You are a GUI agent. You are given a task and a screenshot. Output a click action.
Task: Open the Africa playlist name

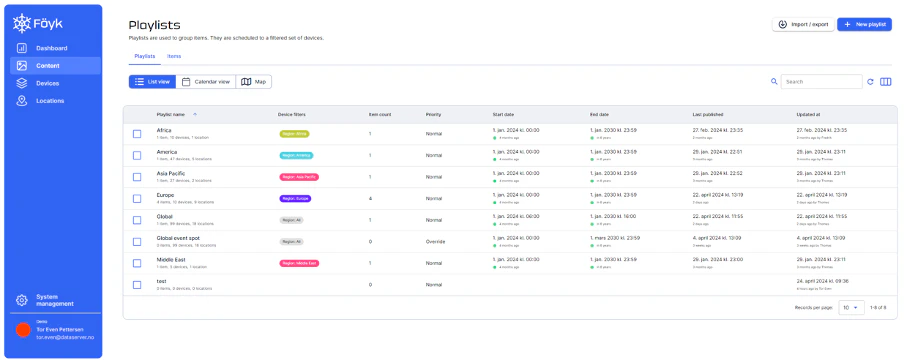coord(164,130)
